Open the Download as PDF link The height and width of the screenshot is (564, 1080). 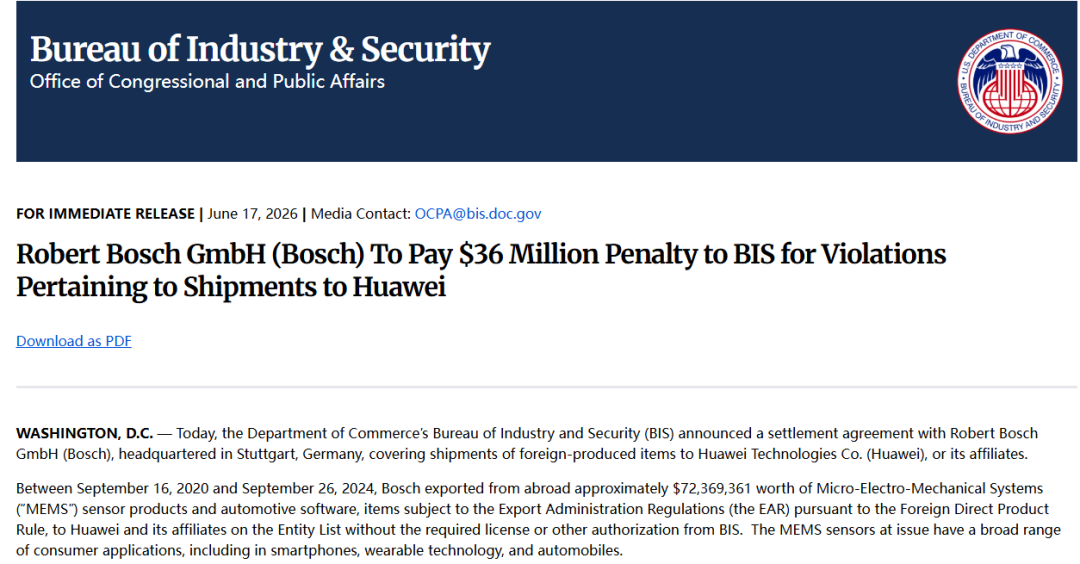coord(74,341)
